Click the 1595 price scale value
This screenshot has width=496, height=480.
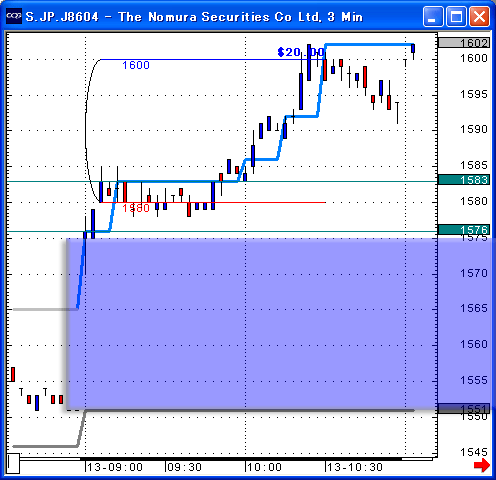pos(474,94)
